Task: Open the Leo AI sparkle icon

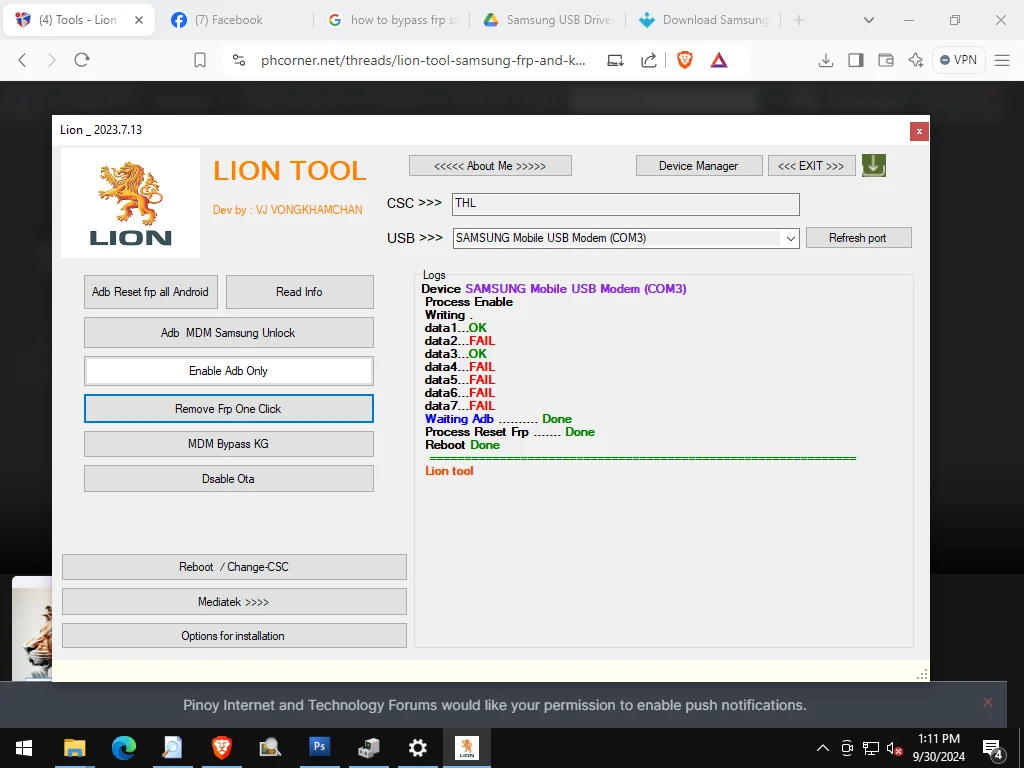Action: [x=916, y=60]
